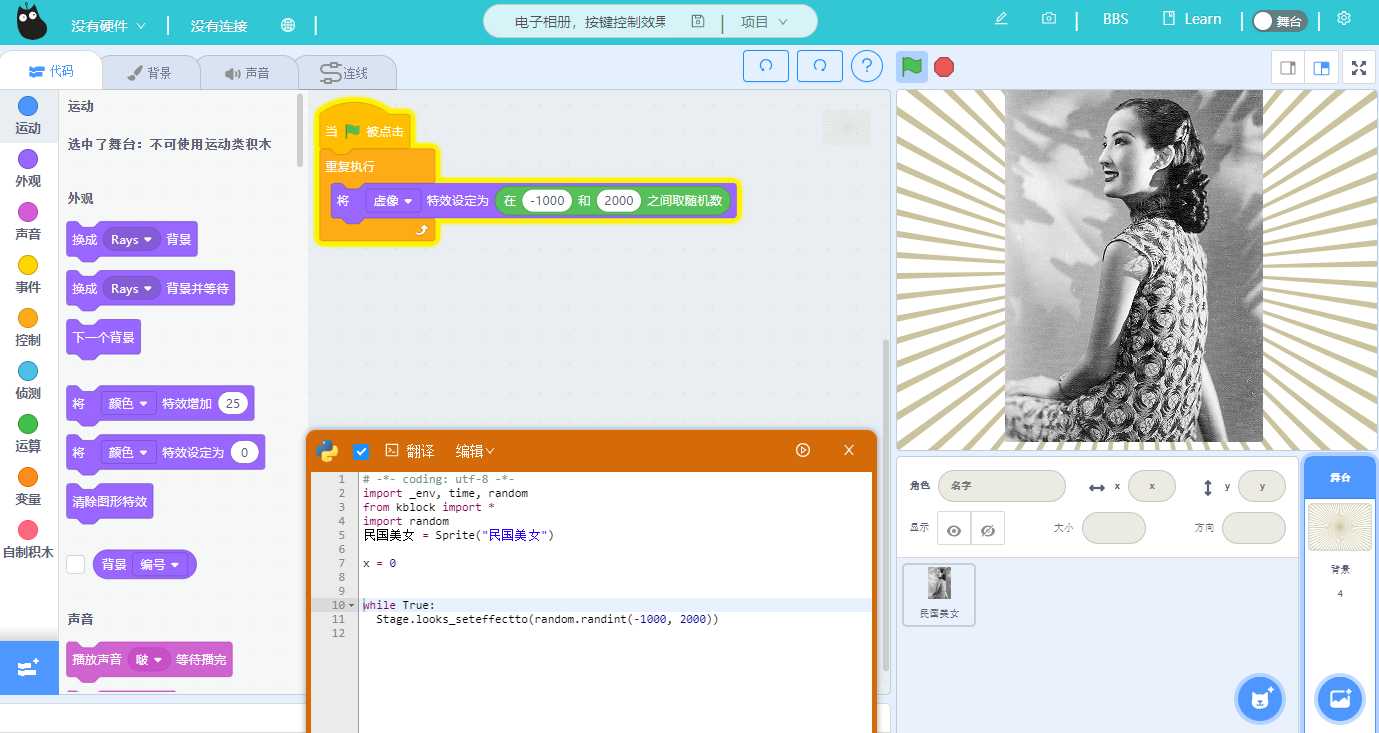The height and width of the screenshot is (733, 1379).
Task: Save project using the floppy disk icon
Action: pos(698,21)
